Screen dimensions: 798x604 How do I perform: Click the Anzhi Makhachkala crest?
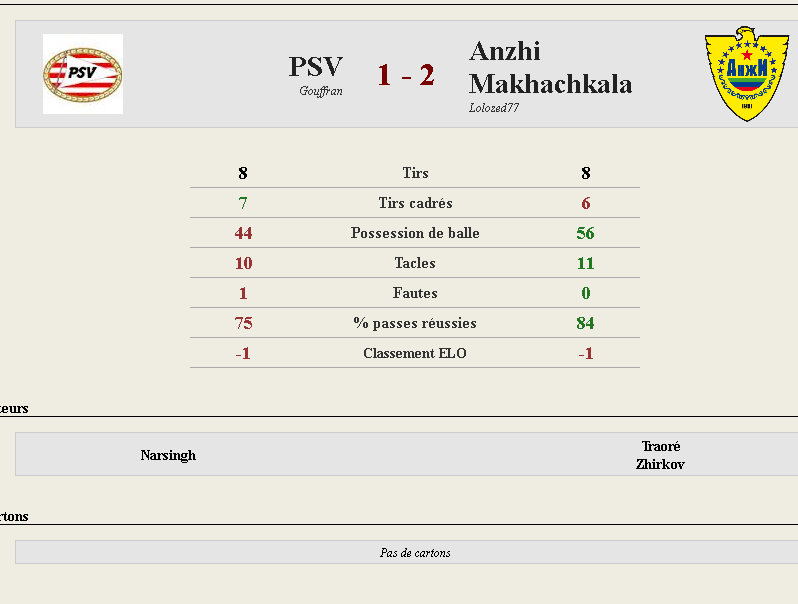pyautogui.click(x=747, y=74)
